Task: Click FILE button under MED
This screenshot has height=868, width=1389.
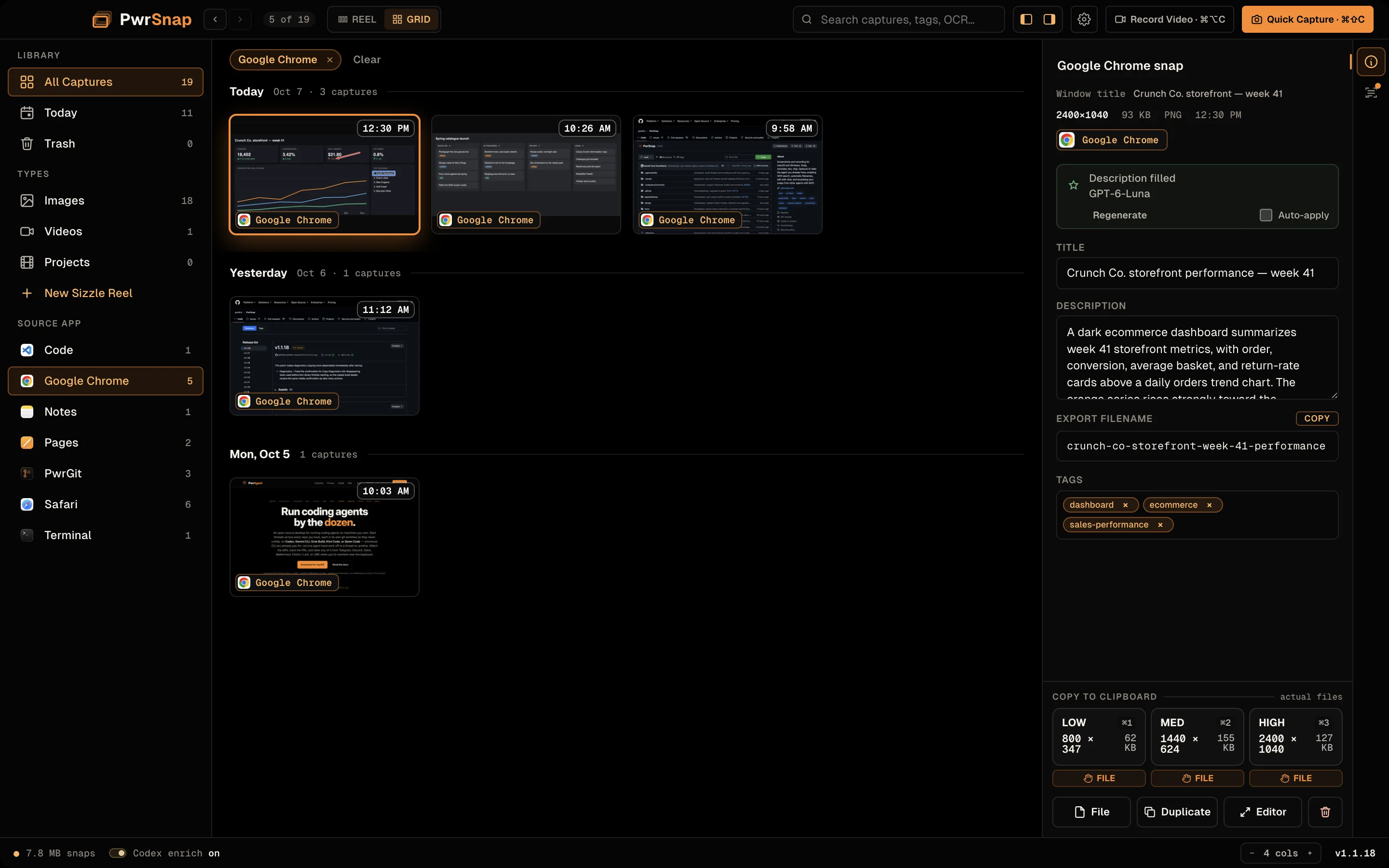Action: click(1197, 778)
